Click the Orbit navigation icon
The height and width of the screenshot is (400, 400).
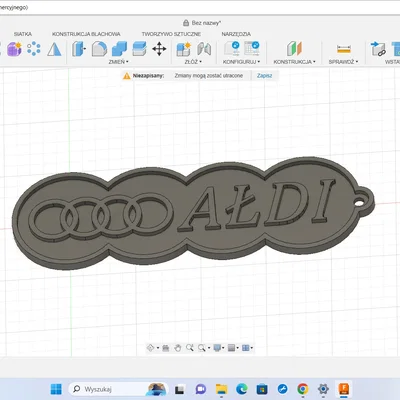150,348
